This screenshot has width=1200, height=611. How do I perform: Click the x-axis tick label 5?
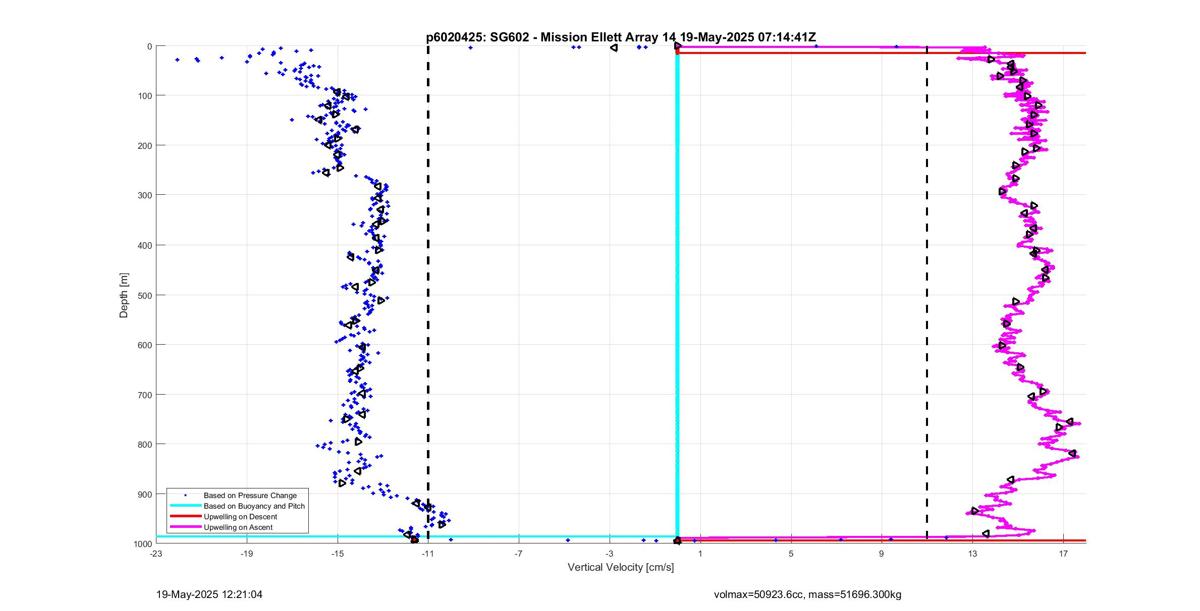pos(791,552)
